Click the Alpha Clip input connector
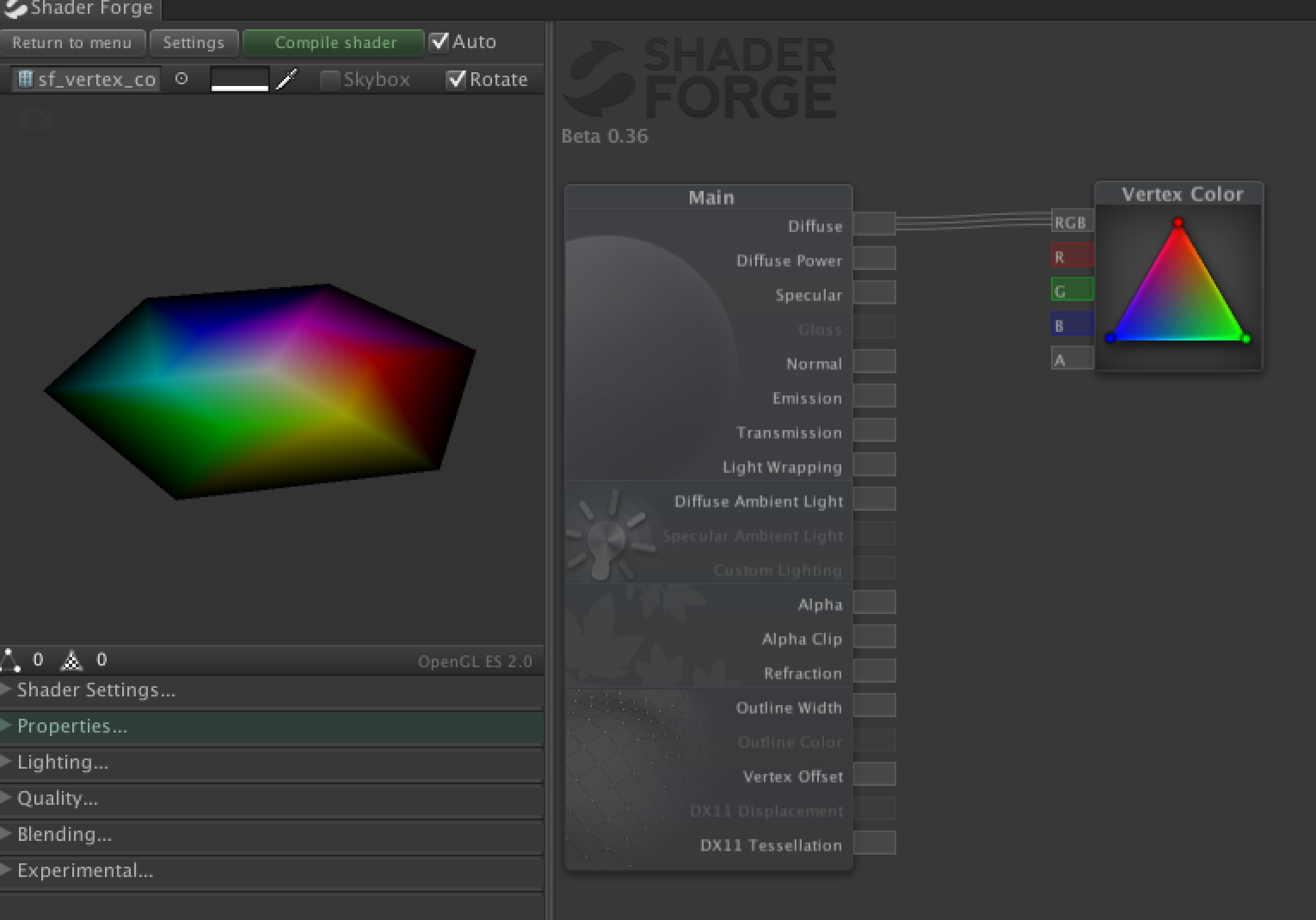Viewport: 1316px width, 920px height. click(875, 636)
